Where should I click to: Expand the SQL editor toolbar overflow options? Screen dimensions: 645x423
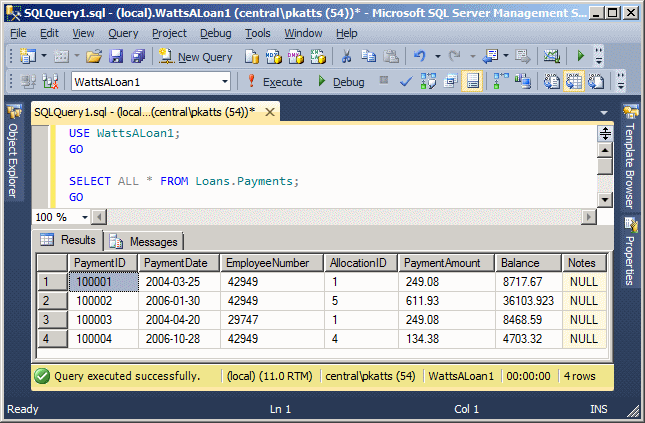pos(620,81)
